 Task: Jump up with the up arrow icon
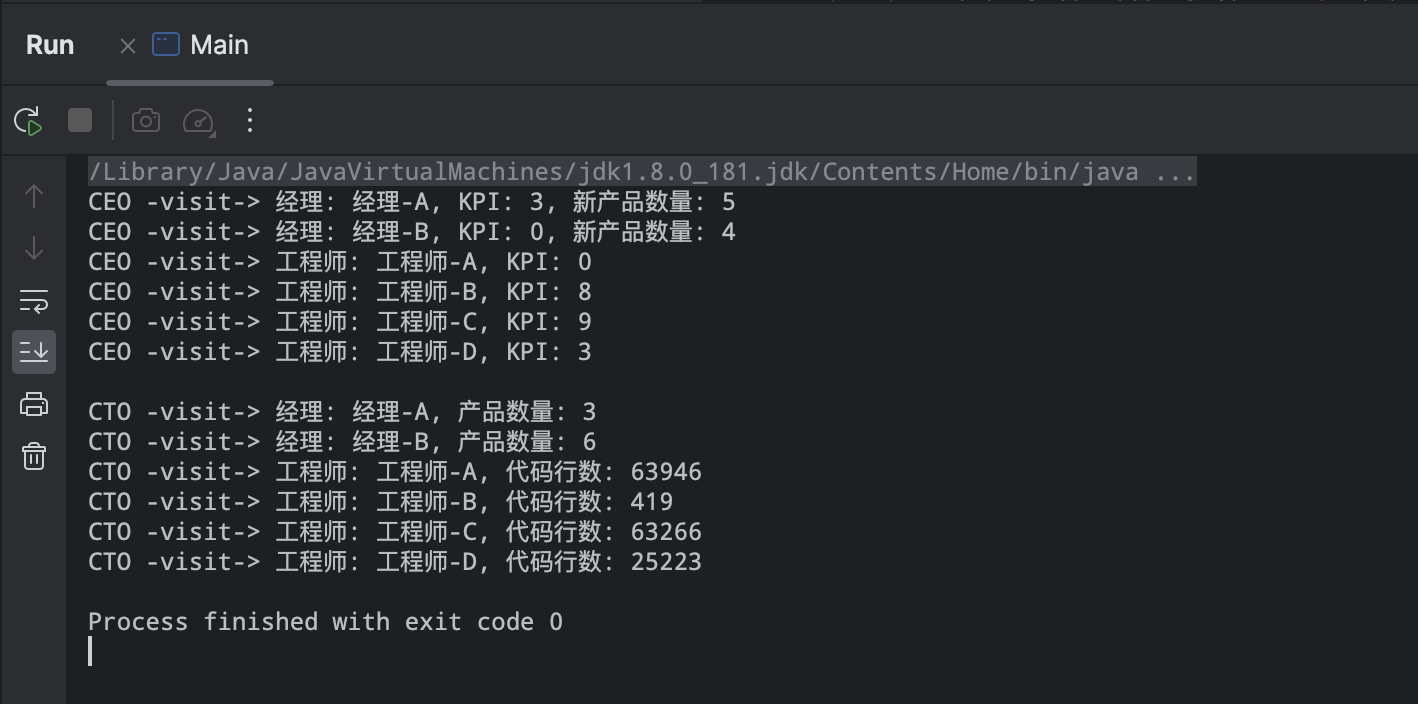click(34, 196)
